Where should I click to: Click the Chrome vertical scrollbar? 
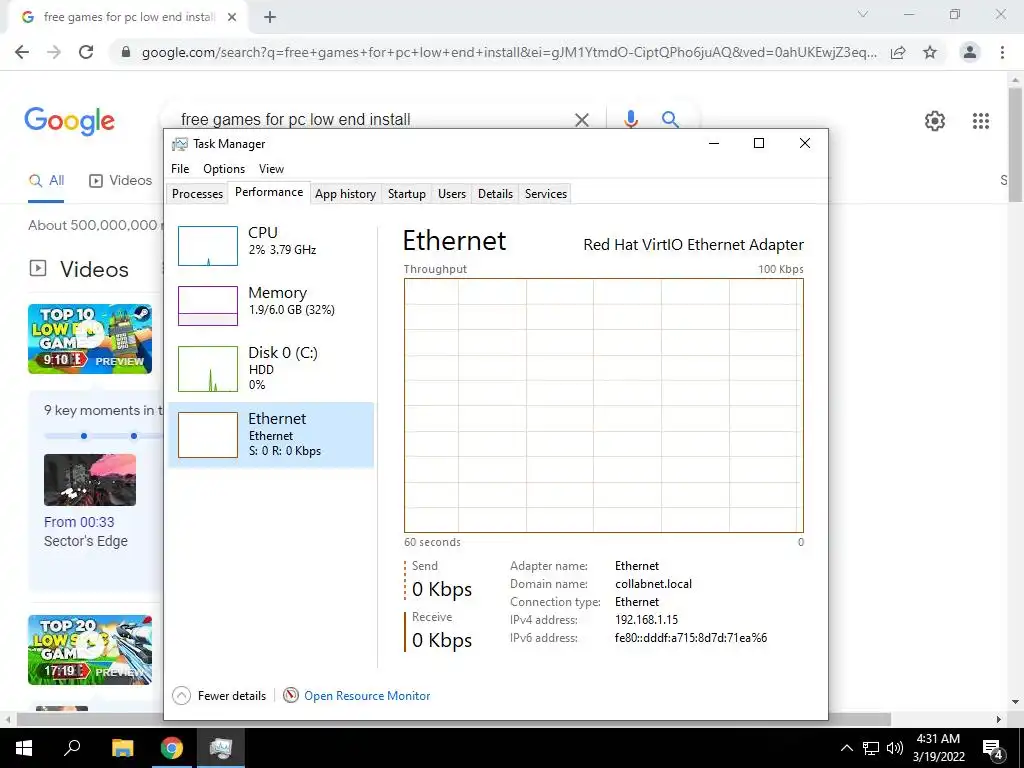pos(1015,144)
